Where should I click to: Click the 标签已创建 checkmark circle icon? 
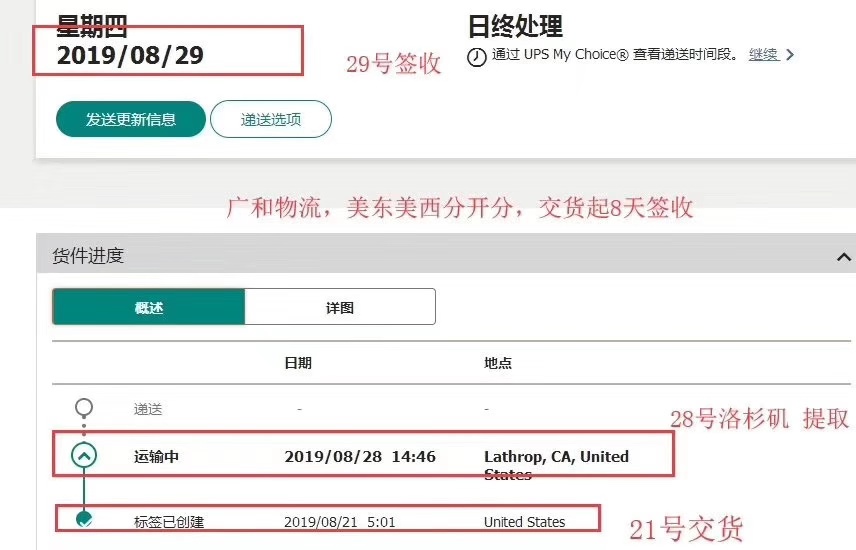[85, 519]
